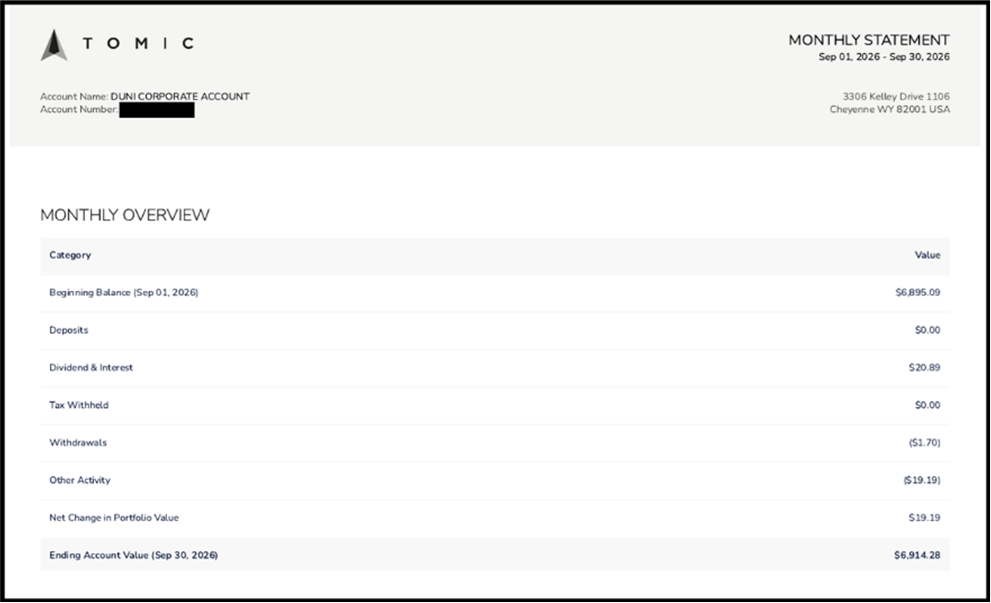Click the Category column header
The image size is (991, 603).
point(70,255)
